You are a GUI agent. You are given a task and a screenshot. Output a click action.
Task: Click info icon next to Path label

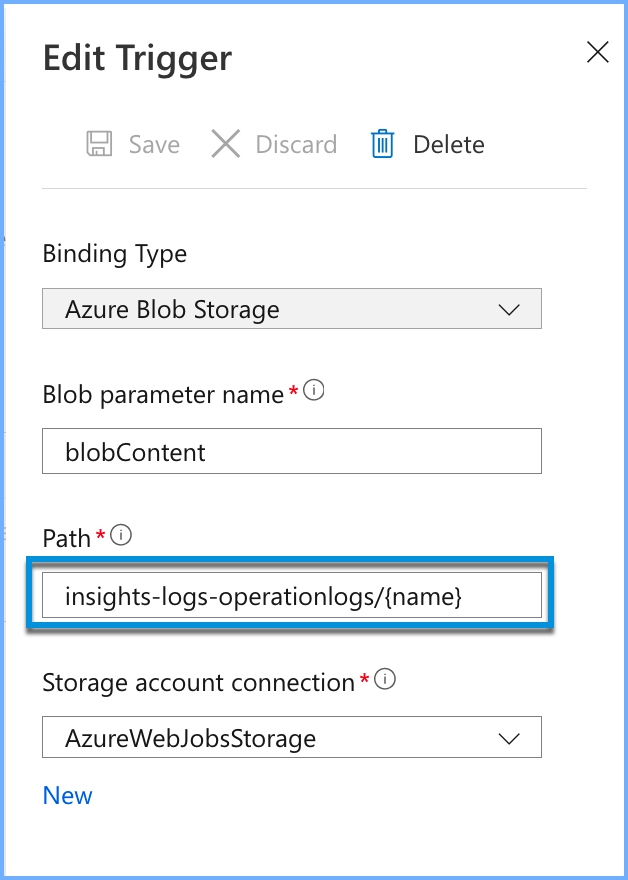click(x=121, y=536)
